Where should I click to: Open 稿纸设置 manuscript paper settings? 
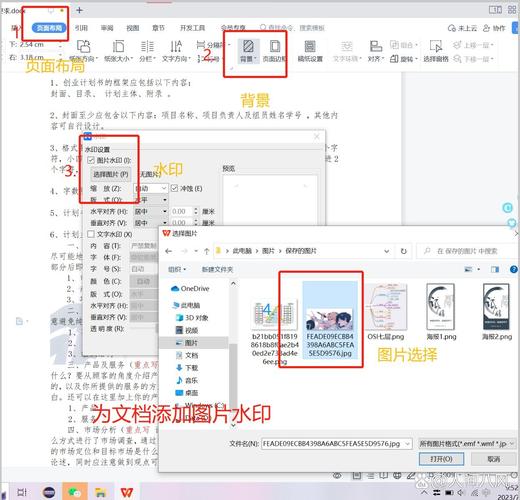point(310,51)
